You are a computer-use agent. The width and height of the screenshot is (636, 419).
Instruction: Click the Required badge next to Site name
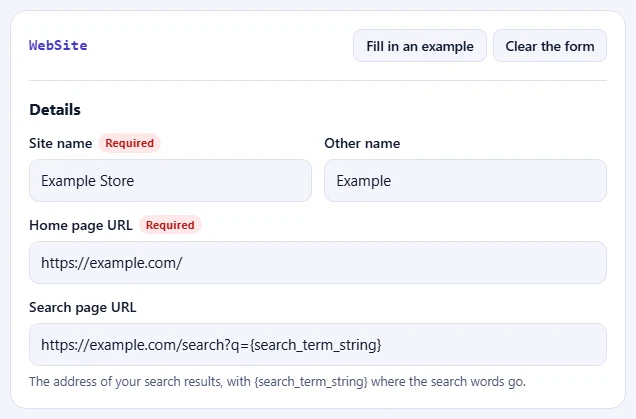129,143
